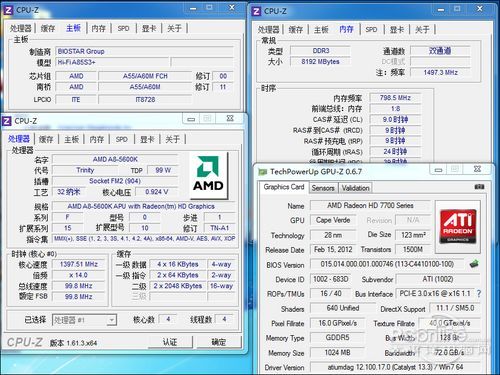500x375 pixels.
Task: Click the AMD processor logo
Action: [x=208, y=175]
